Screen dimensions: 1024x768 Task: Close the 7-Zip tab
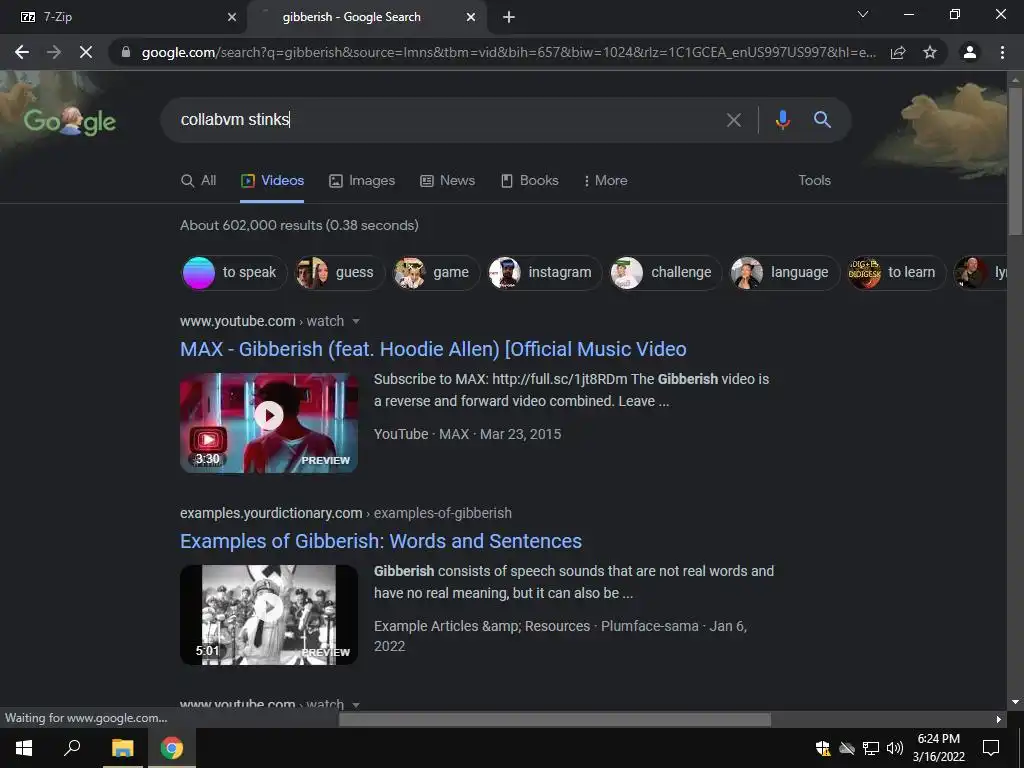point(231,17)
